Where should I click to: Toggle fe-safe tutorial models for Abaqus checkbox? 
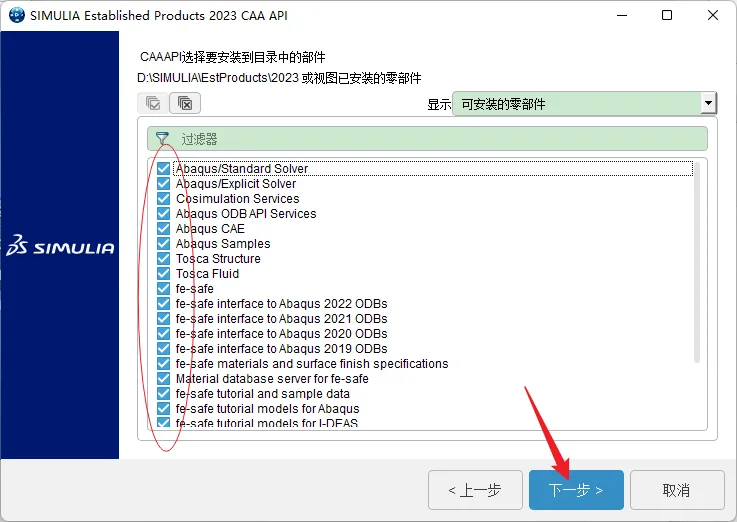coord(163,409)
